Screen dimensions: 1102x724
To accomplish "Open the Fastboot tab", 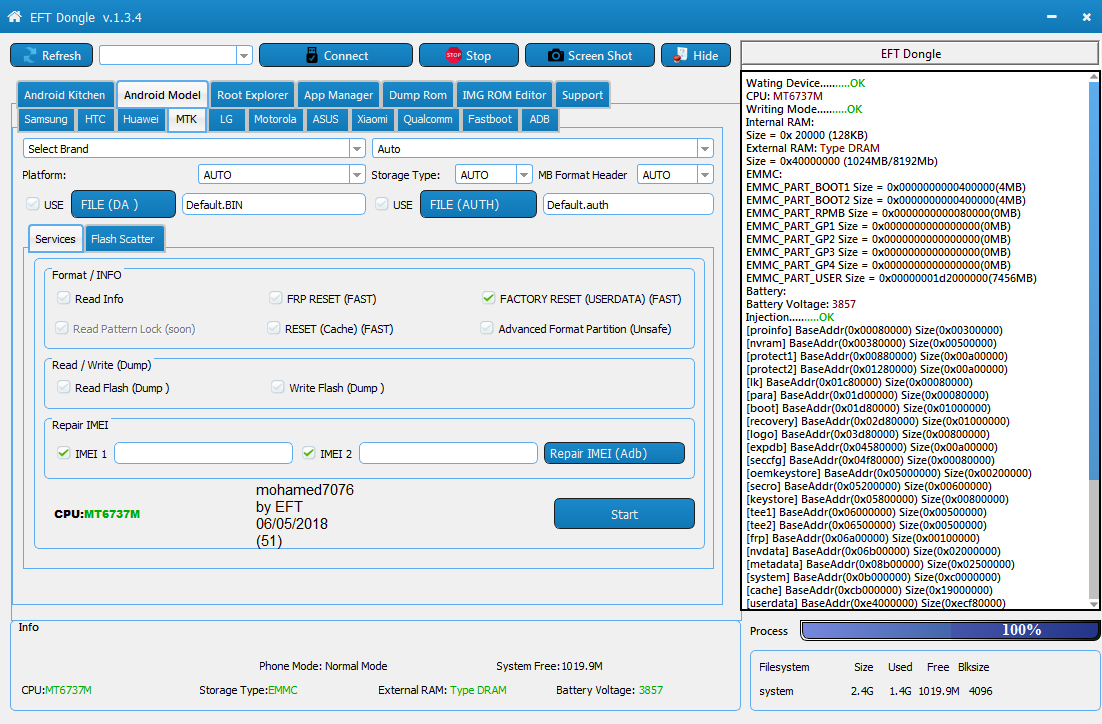I will click(x=490, y=119).
